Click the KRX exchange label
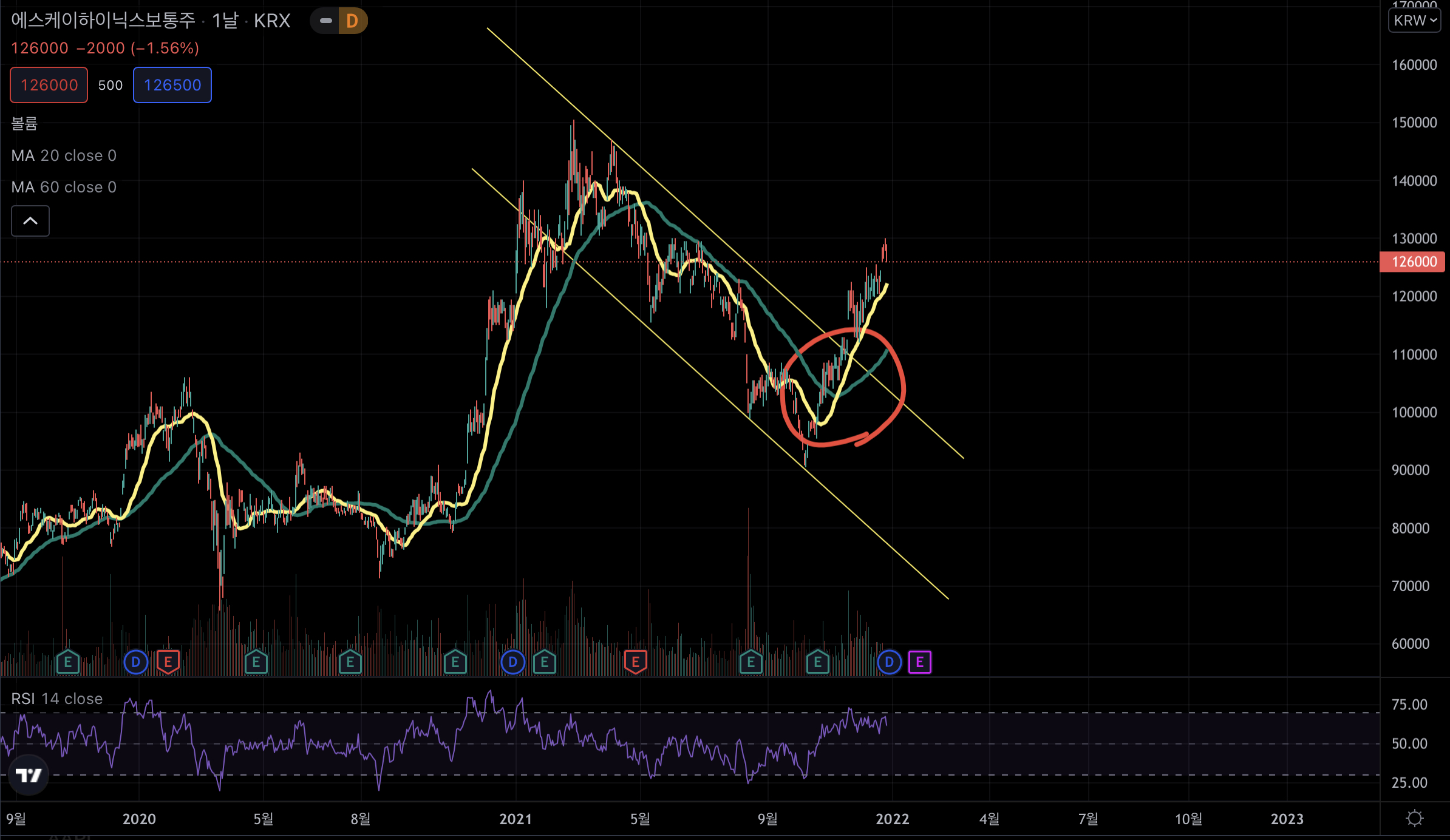1450x840 pixels. pyautogui.click(x=272, y=21)
